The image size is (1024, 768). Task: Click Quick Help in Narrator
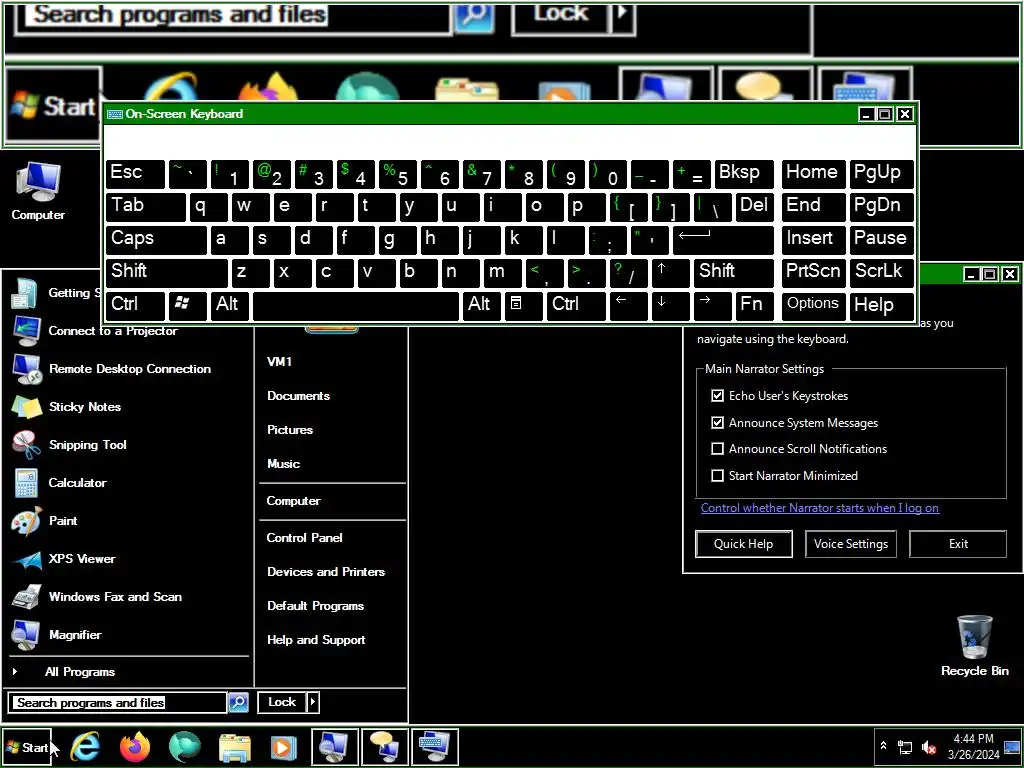(x=744, y=544)
